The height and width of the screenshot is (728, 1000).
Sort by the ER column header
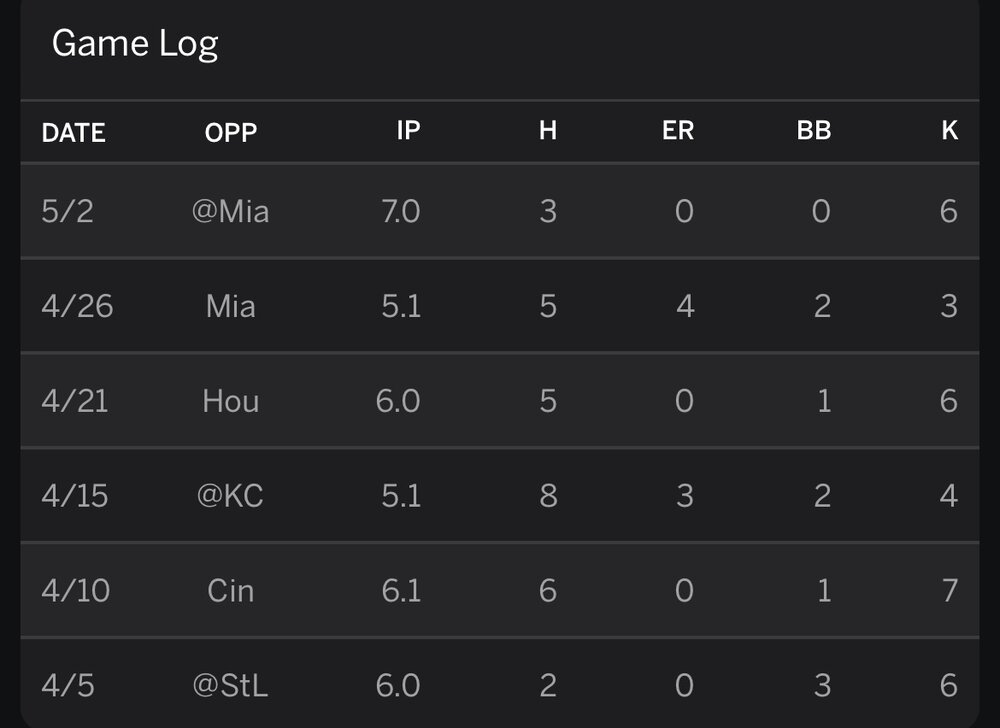[678, 130]
